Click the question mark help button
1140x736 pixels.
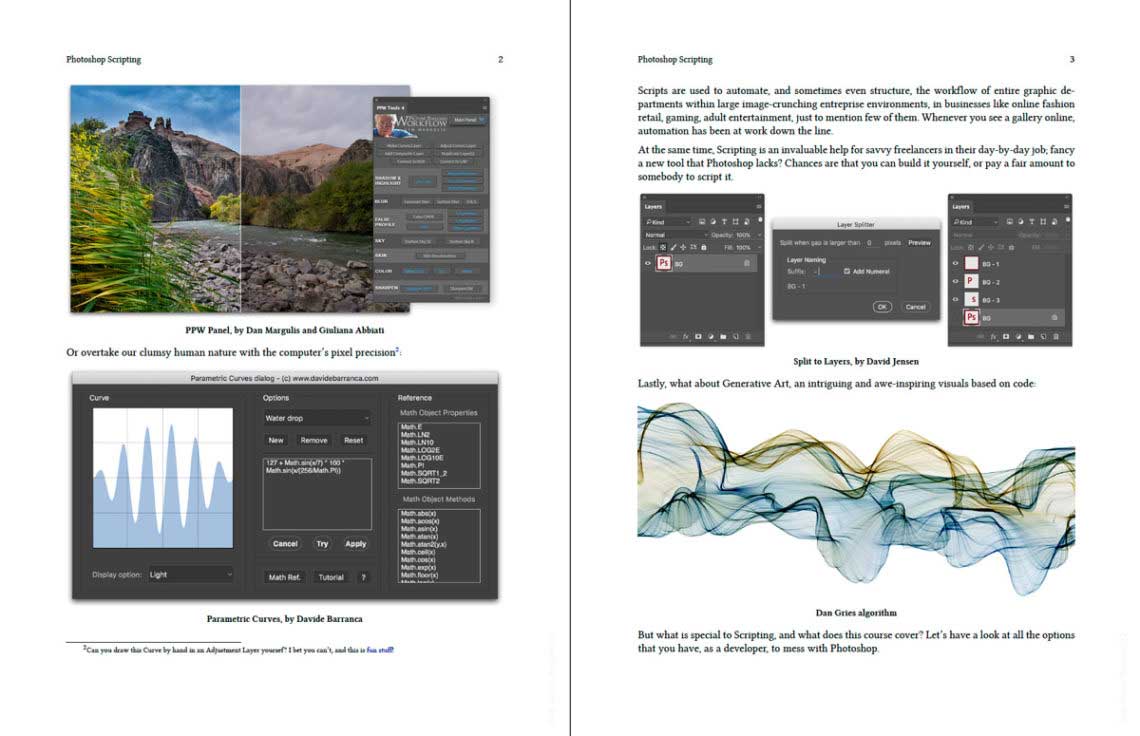pyautogui.click(x=363, y=577)
